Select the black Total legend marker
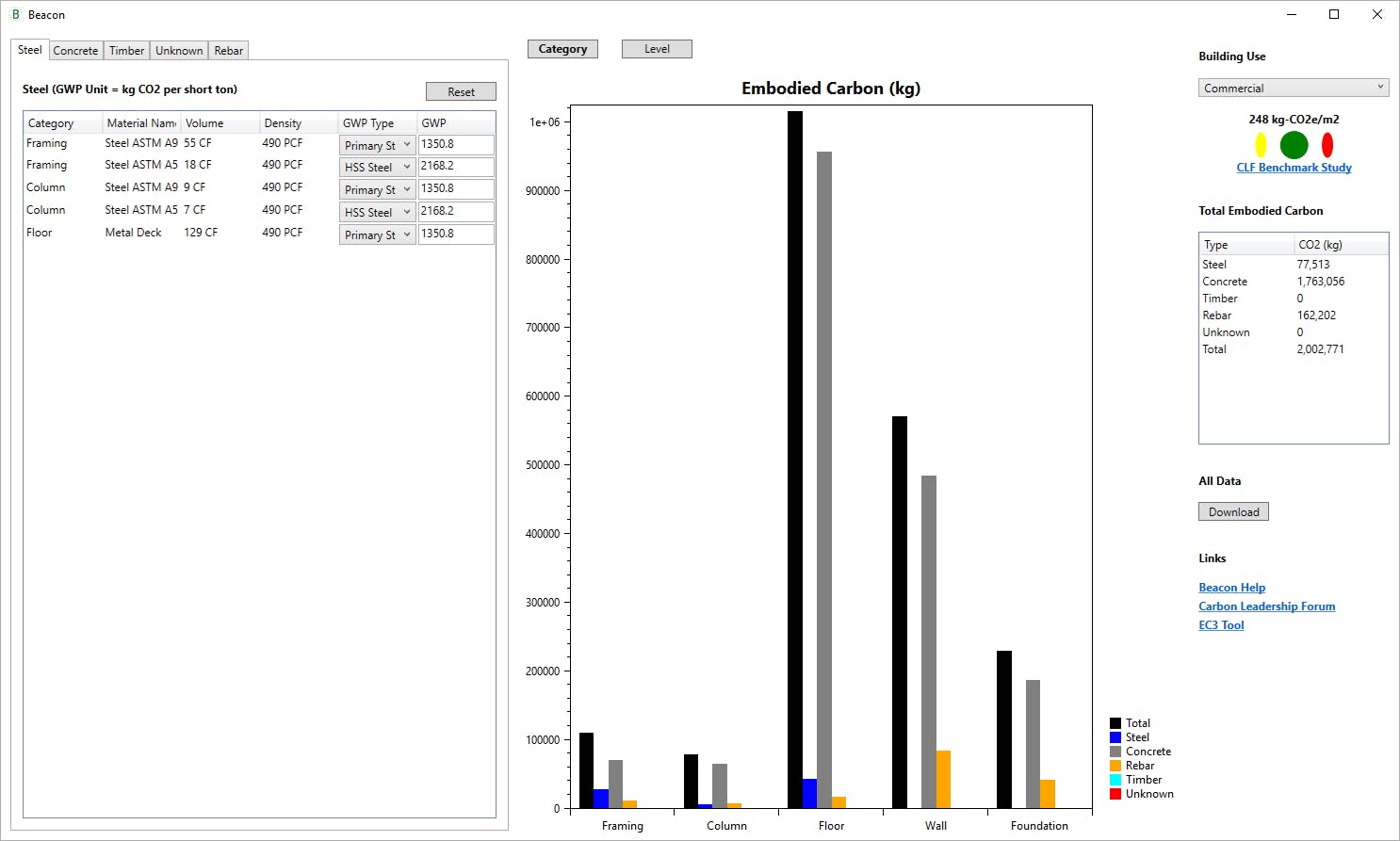Image resolution: width=1400 pixels, height=841 pixels. (1115, 722)
